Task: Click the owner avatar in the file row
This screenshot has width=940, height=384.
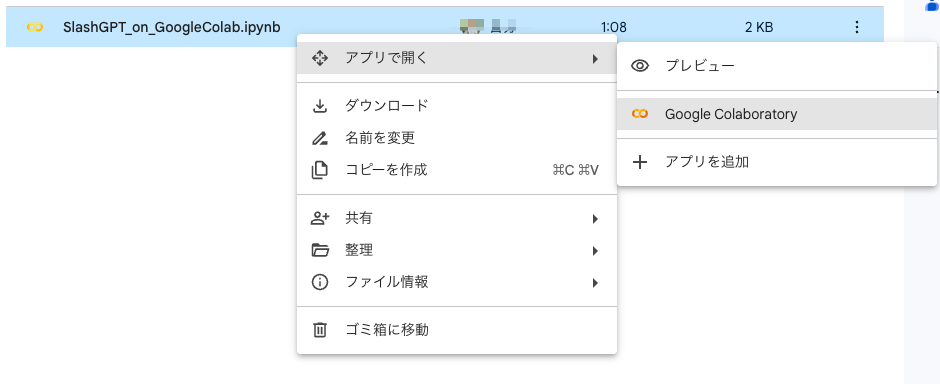Action: click(471, 27)
